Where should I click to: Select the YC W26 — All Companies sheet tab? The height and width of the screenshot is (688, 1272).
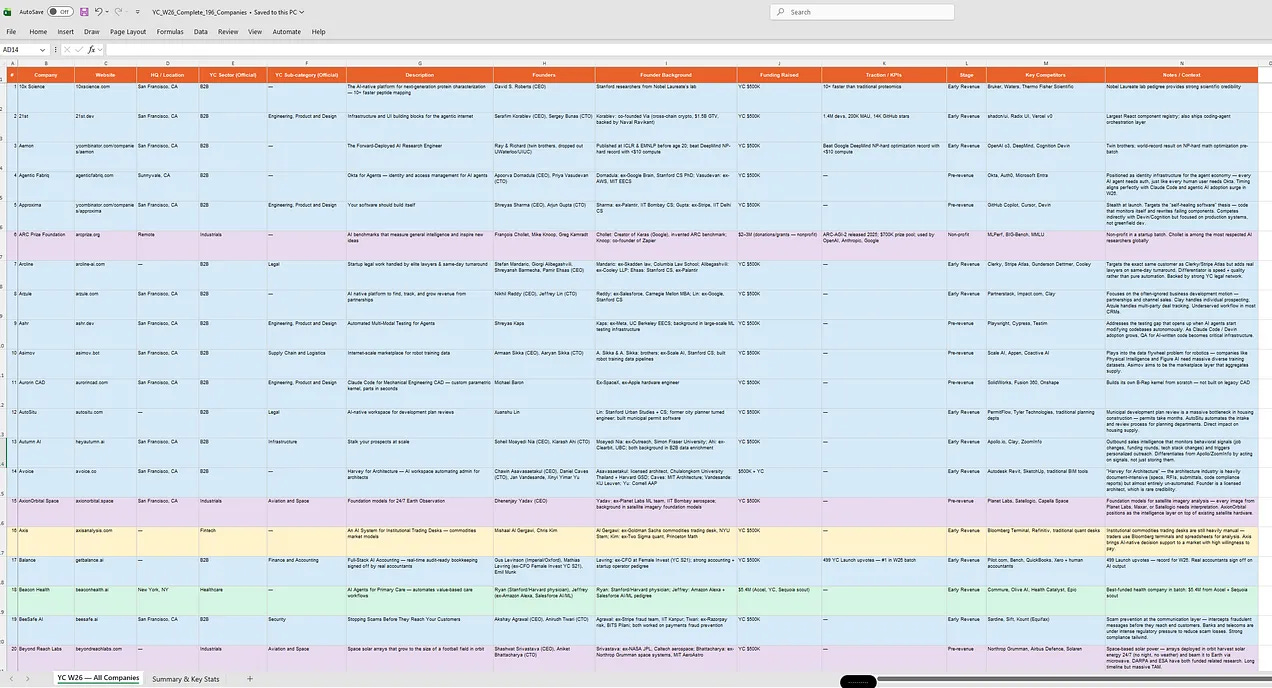click(x=98, y=678)
